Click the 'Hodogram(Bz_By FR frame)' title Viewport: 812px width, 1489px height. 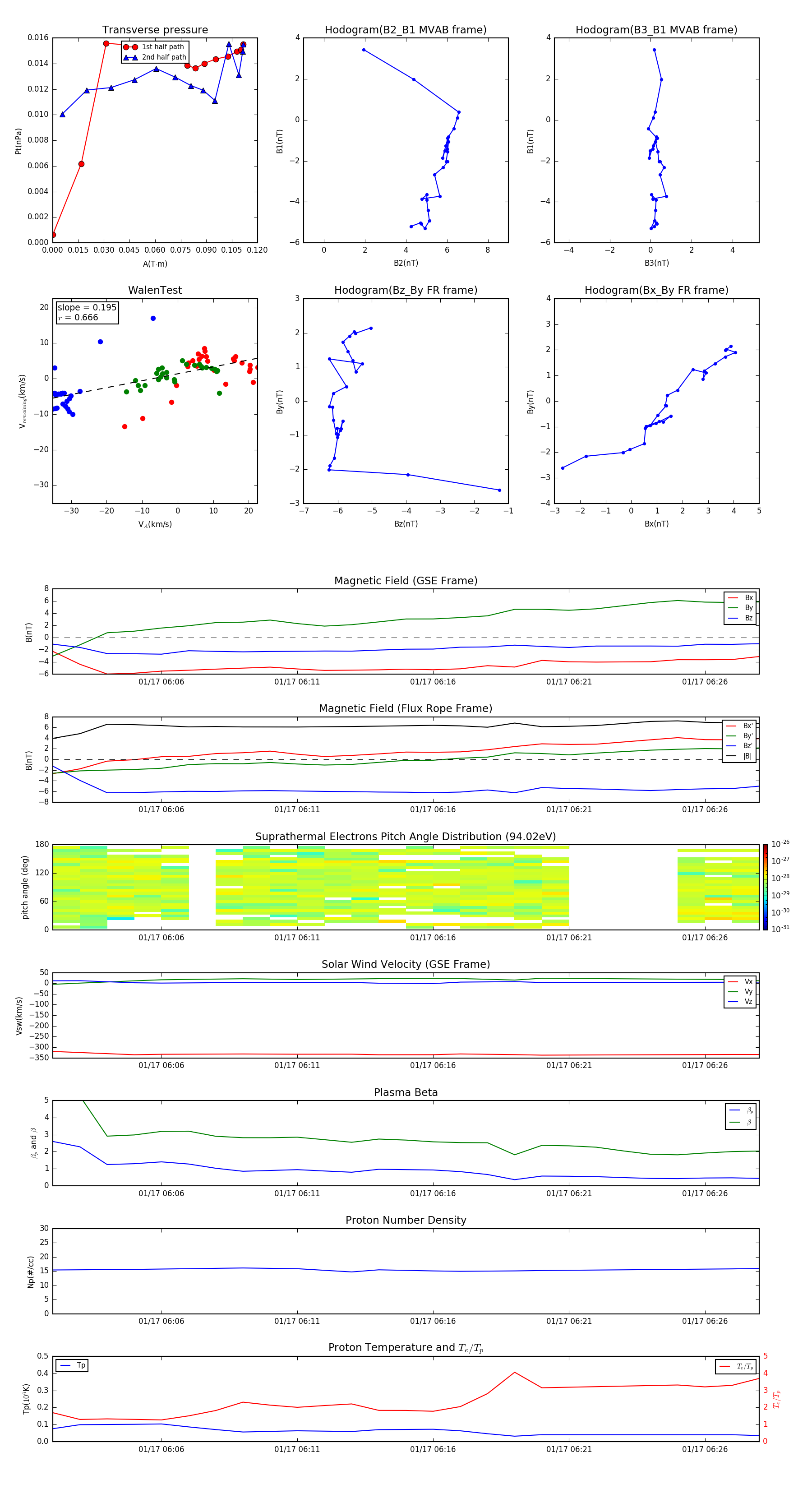[406, 290]
